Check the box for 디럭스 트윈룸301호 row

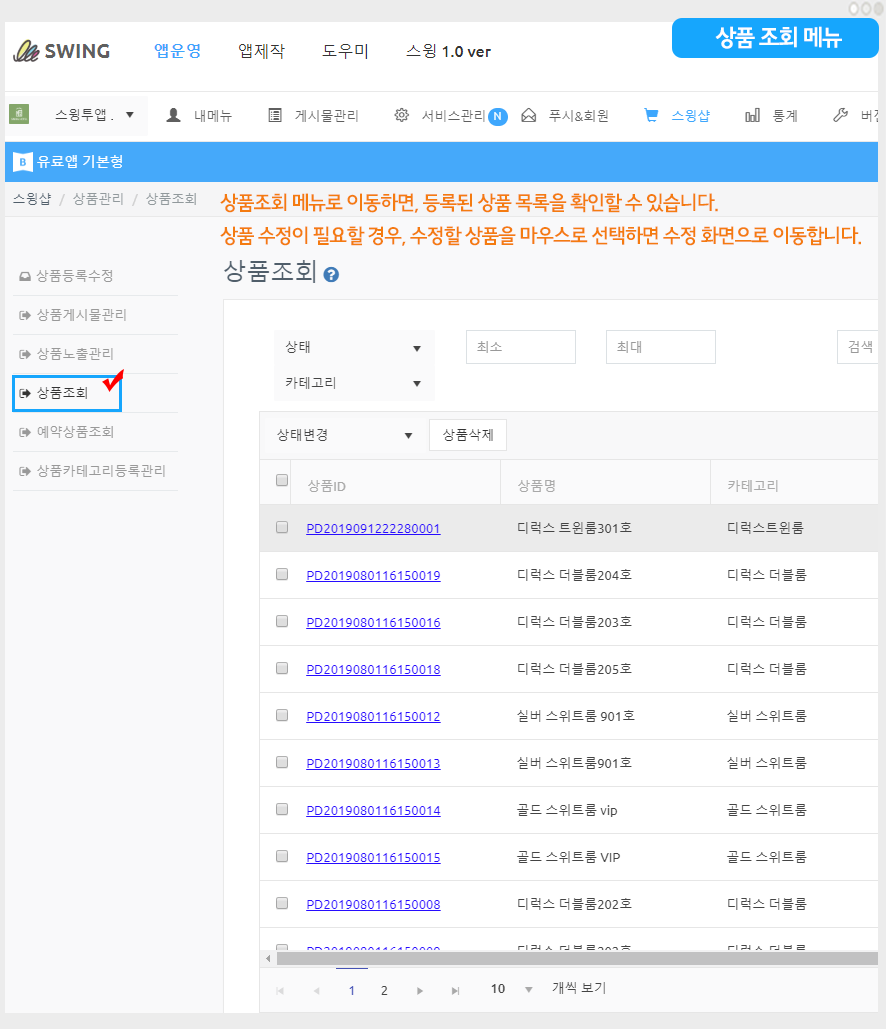coord(282,527)
